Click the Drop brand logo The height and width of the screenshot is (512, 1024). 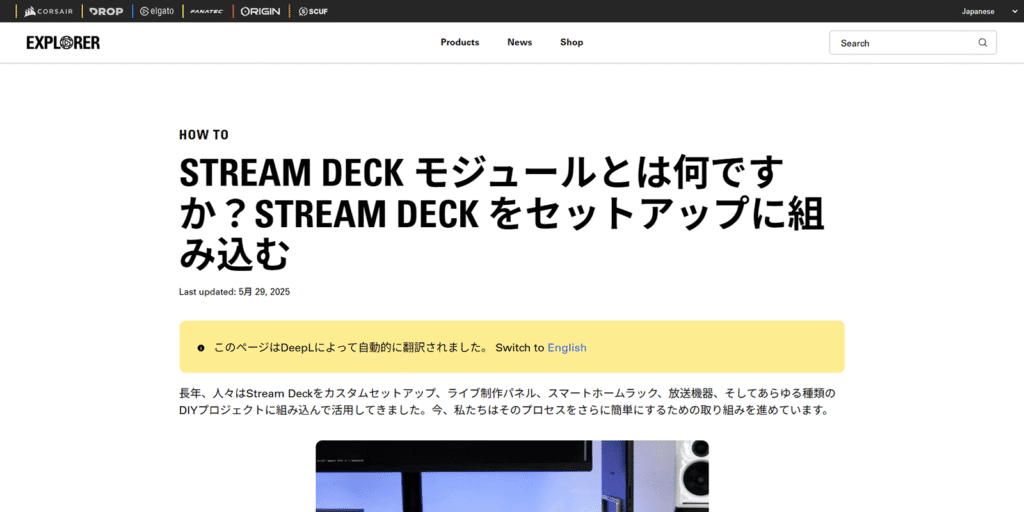click(105, 11)
